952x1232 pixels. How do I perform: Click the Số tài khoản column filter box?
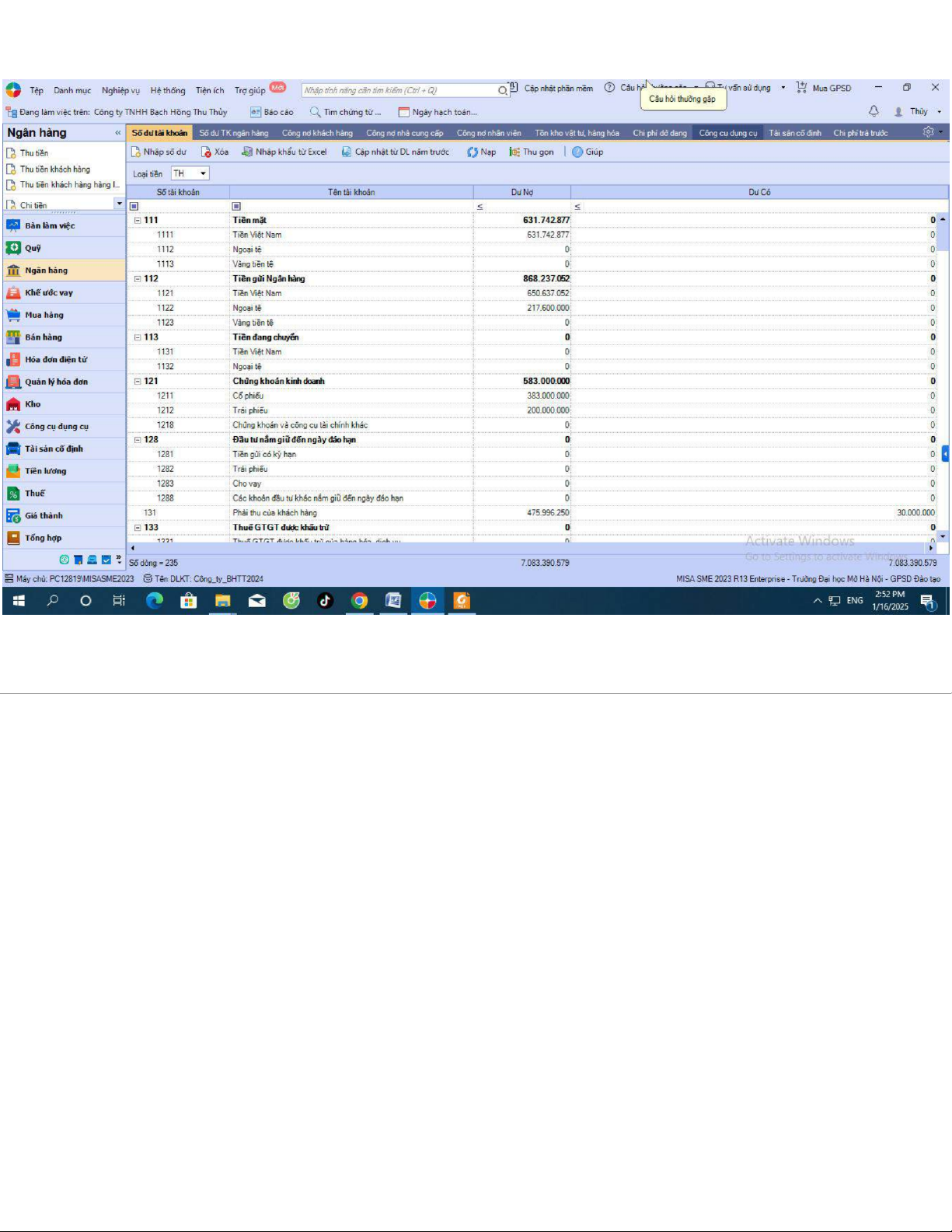click(x=178, y=207)
